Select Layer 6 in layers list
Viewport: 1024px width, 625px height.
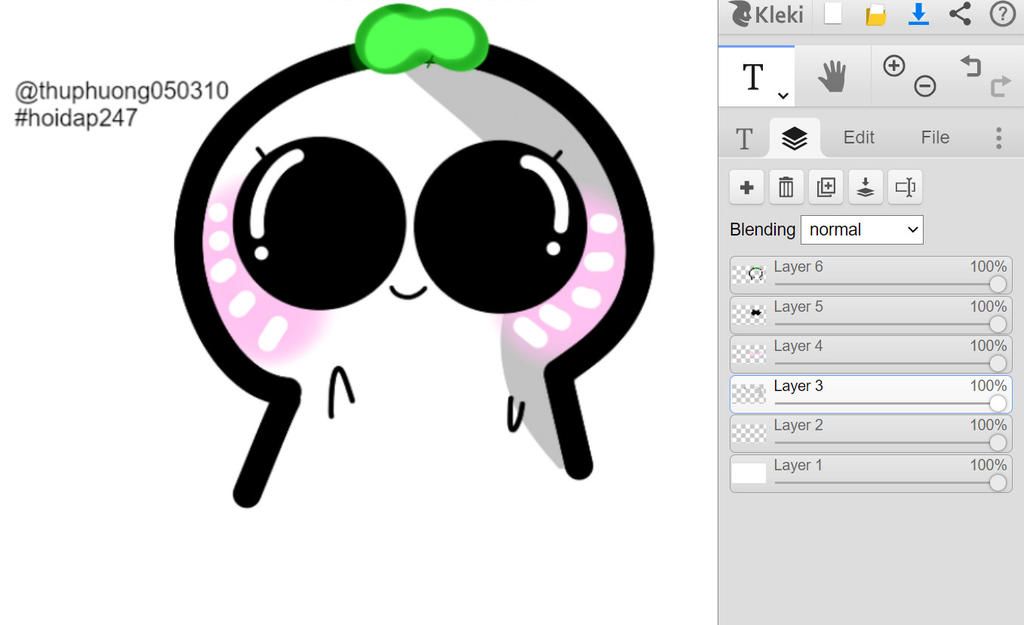pos(871,275)
